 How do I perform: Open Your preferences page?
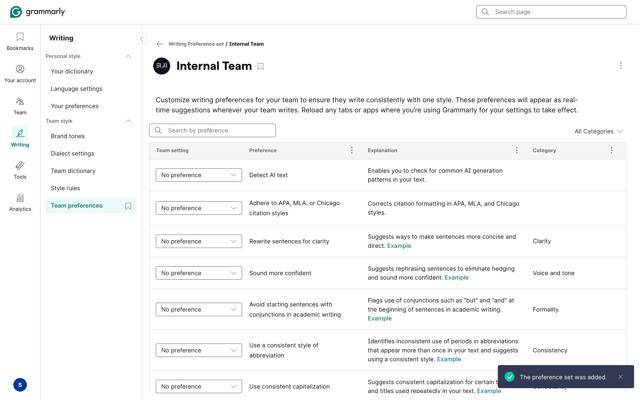tap(75, 106)
